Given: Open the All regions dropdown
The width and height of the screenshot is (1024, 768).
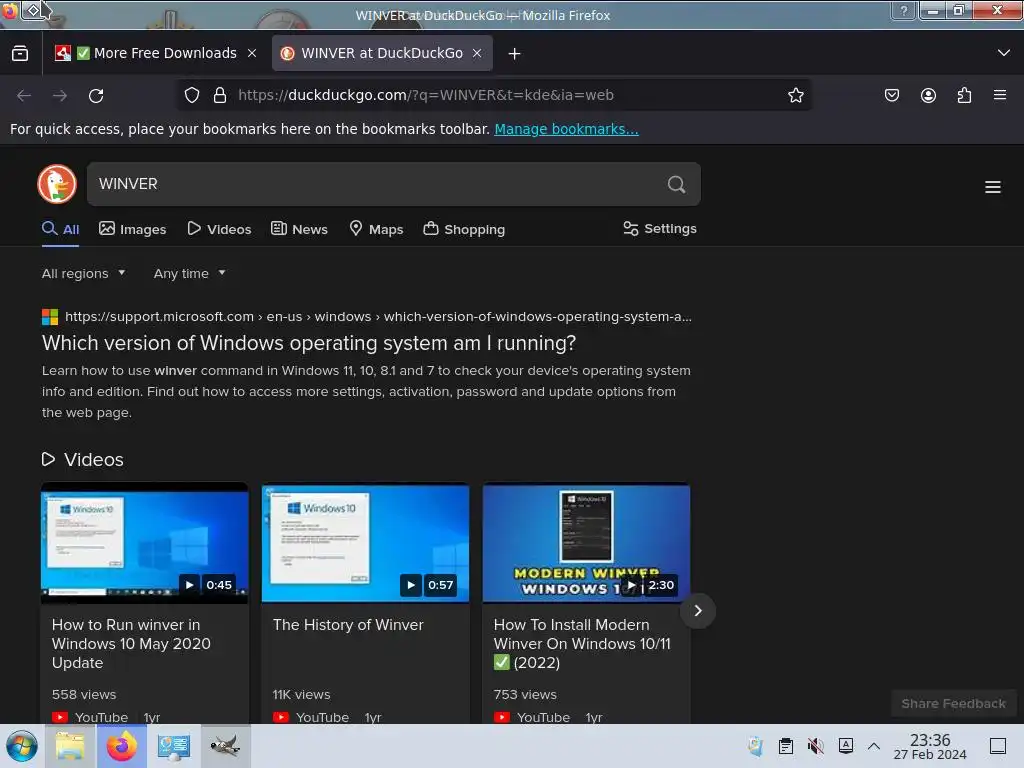Looking at the screenshot, I should [x=84, y=273].
